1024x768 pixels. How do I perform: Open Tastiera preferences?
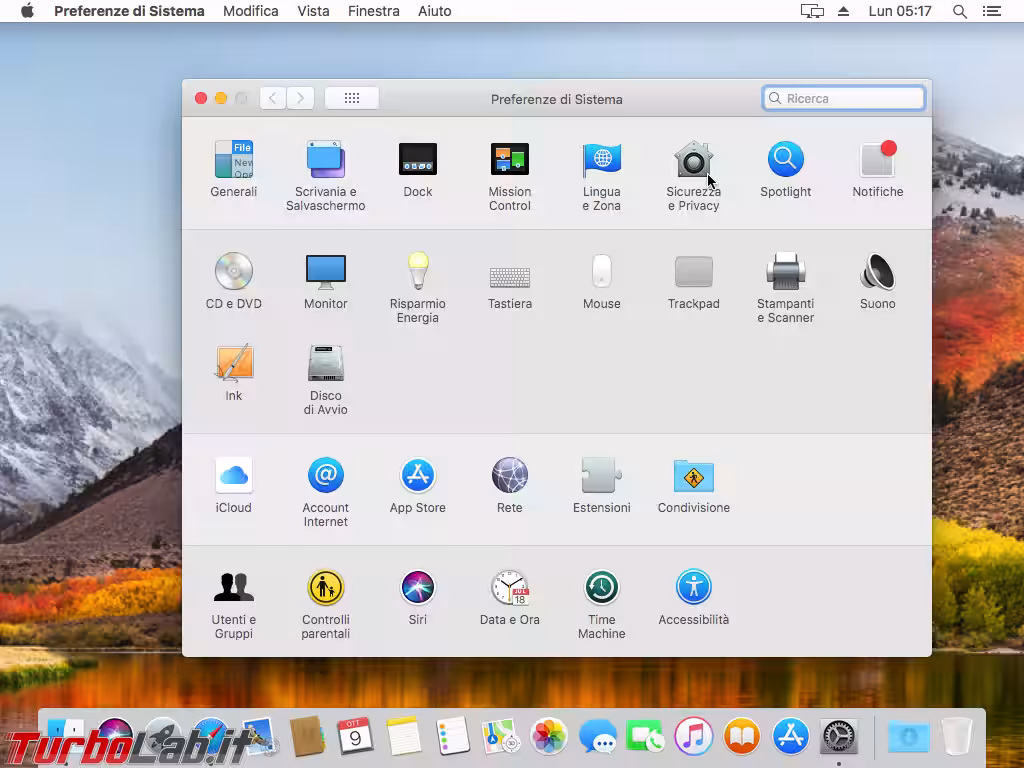pos(509,272)
